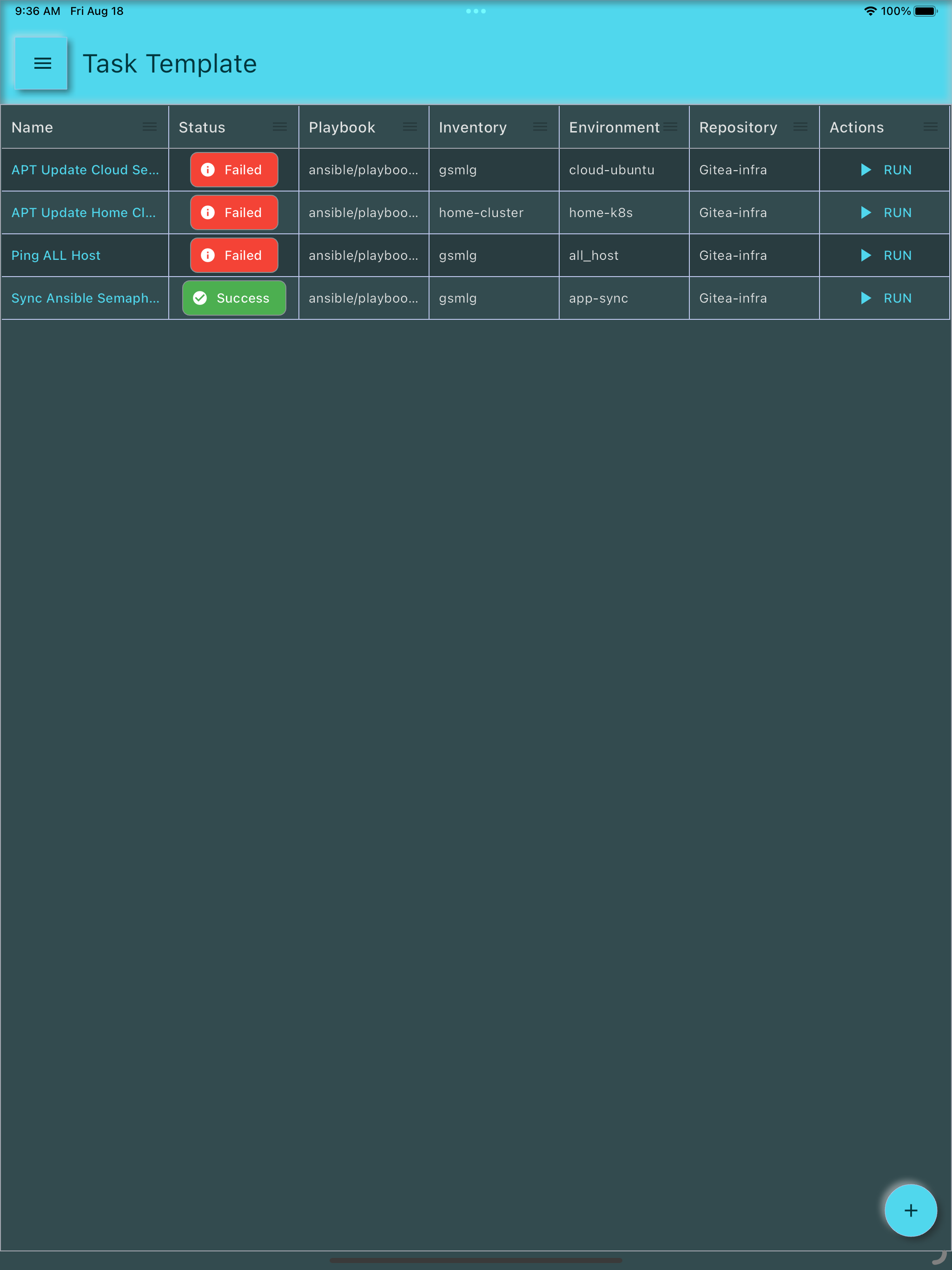Run the Sync Ansible Semaphore template
Image resolution: width=952 pixels, height=1270 pixels.
coord(886,298)
